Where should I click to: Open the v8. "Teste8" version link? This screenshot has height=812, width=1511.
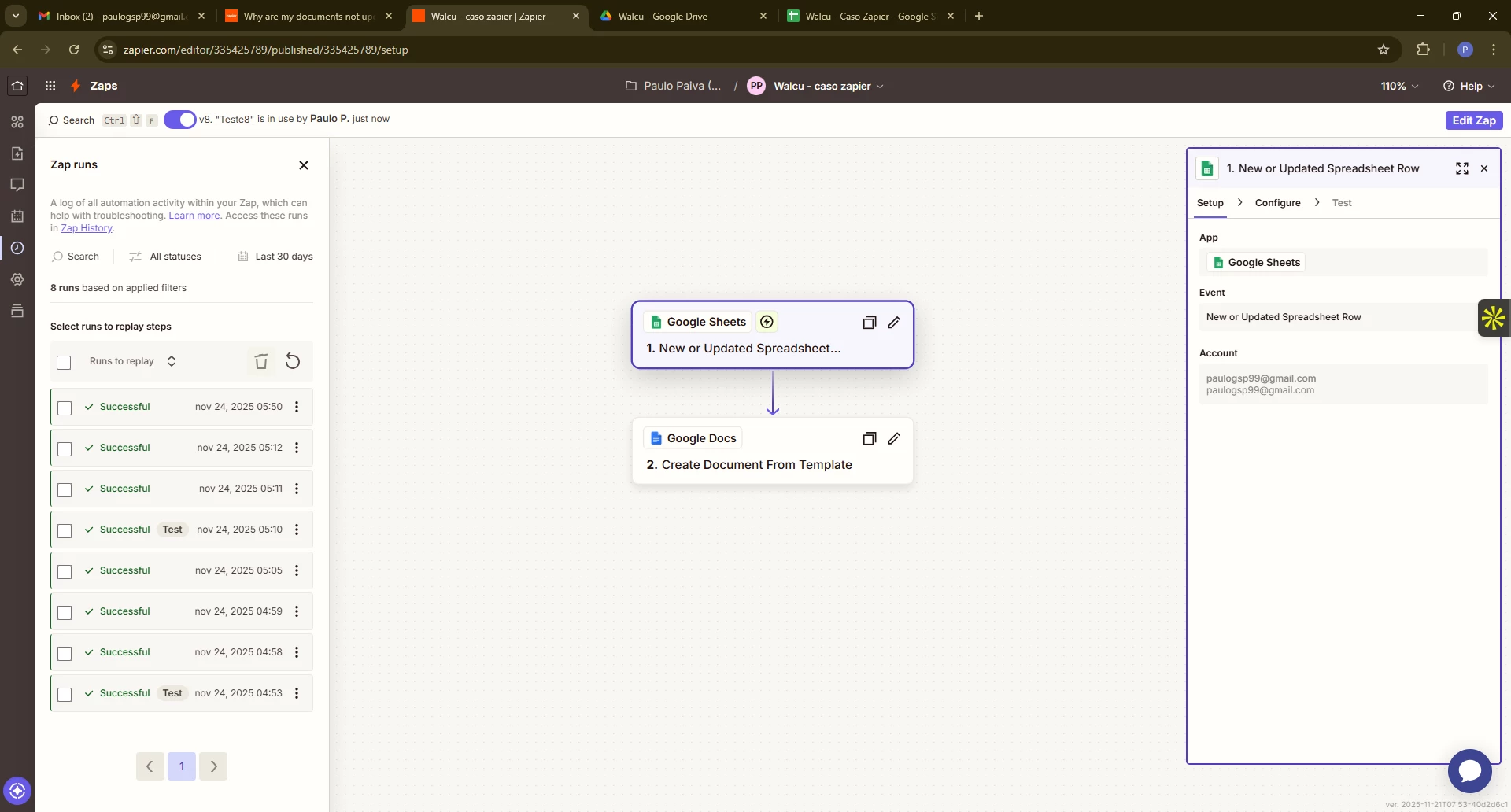click(x=227, y=120)
